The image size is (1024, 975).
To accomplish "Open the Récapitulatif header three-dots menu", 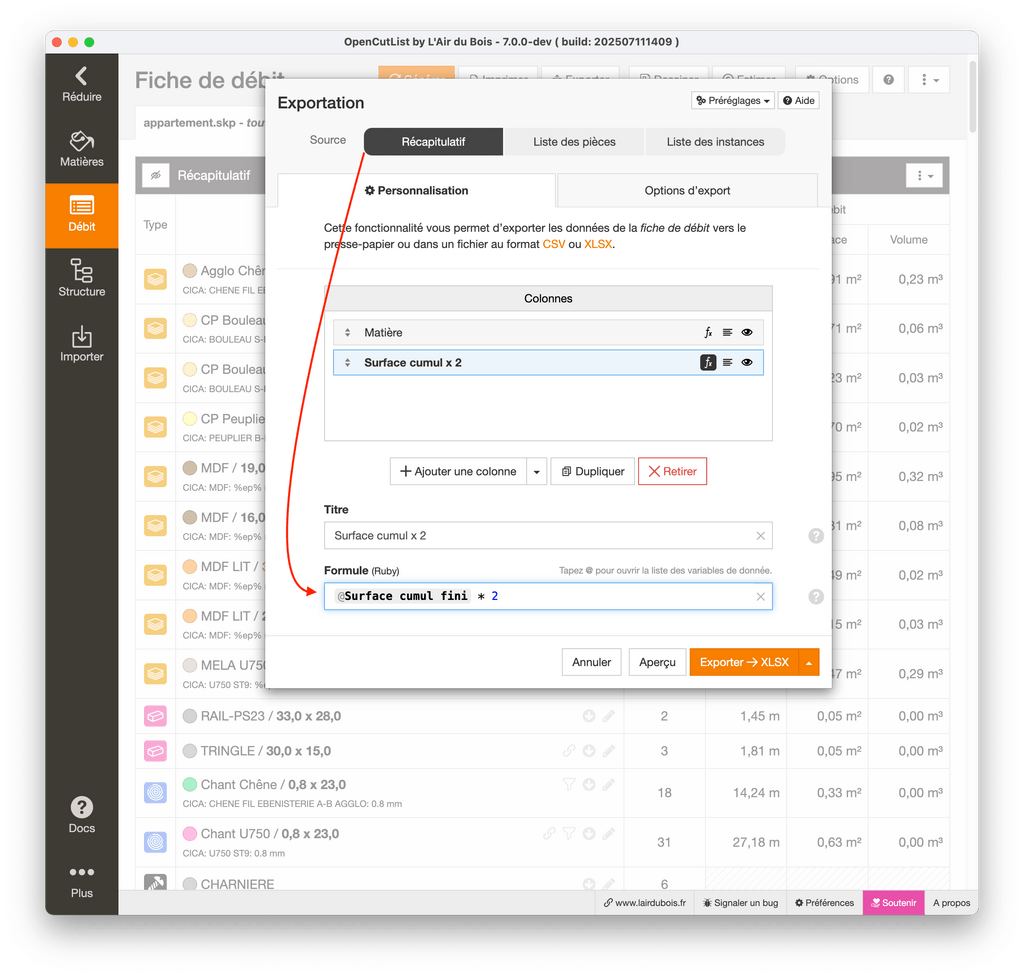I will (x=924, y=176).
